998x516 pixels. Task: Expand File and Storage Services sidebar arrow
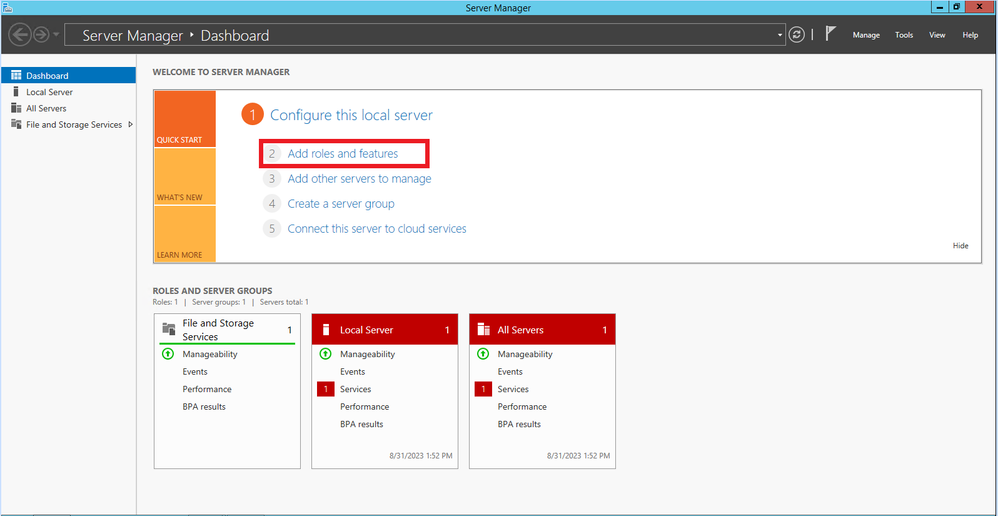[x=131, y=125]
